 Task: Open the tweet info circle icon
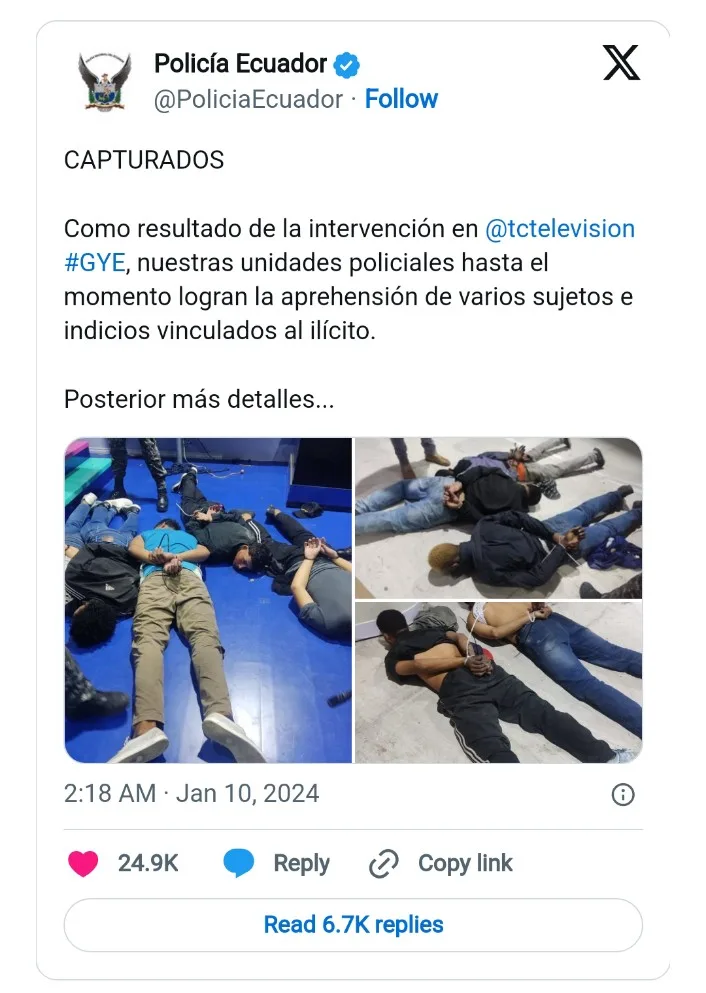point(623,794)
